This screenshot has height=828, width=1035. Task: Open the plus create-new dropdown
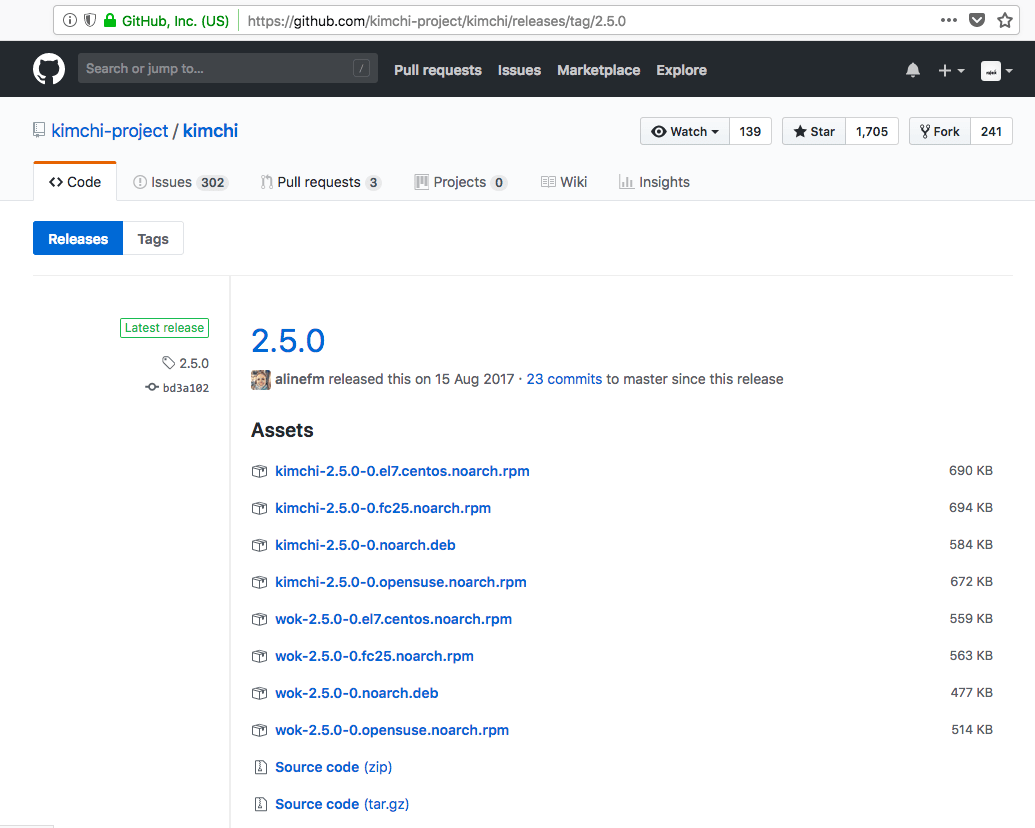click(x=950, y=70)
